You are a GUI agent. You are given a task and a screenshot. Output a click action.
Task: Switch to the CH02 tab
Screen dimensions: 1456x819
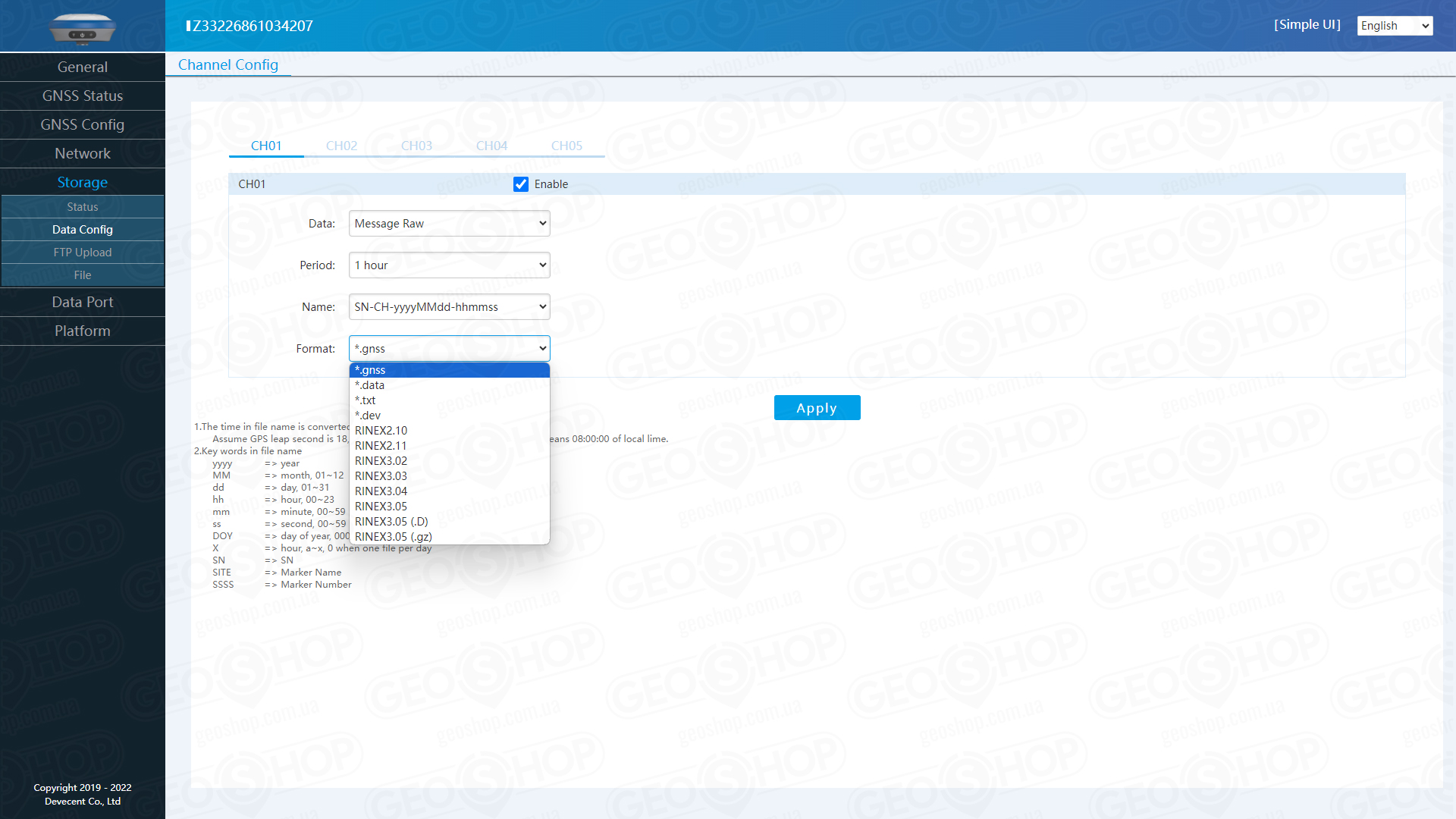[x=341, y=146]
